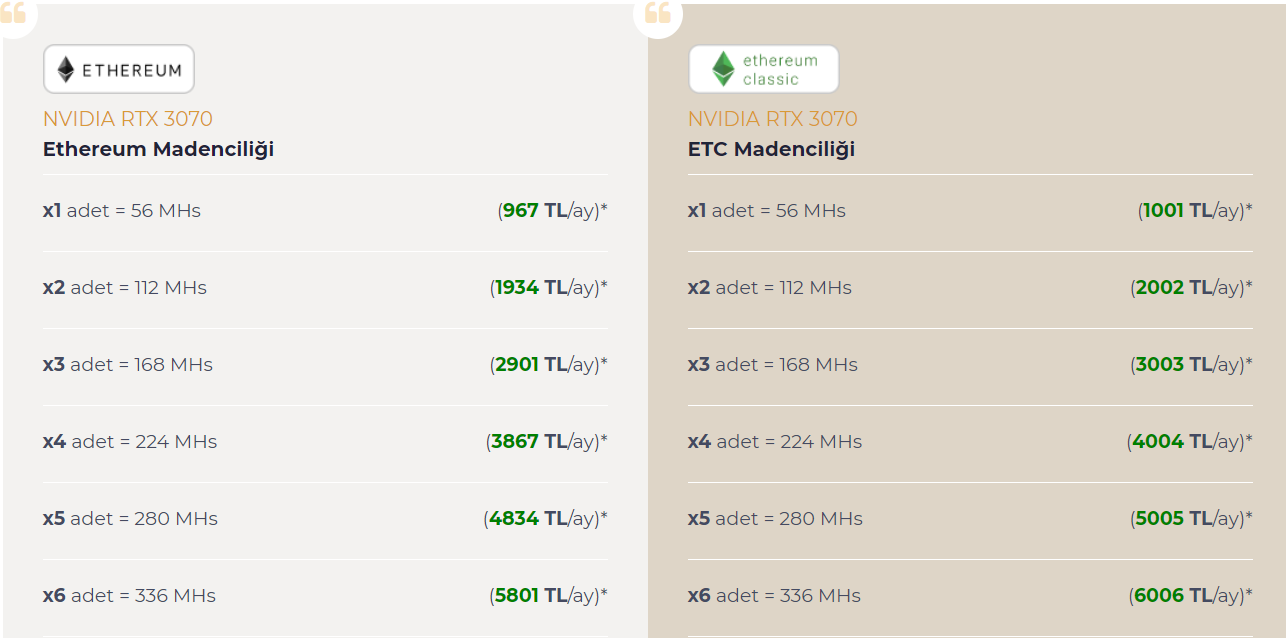Image resolution: width=1286 pixels, height=638 pixels.
Task: Click the black Ethereum diamond symbol
Action: pyautogui.click(x=66, y=69)
